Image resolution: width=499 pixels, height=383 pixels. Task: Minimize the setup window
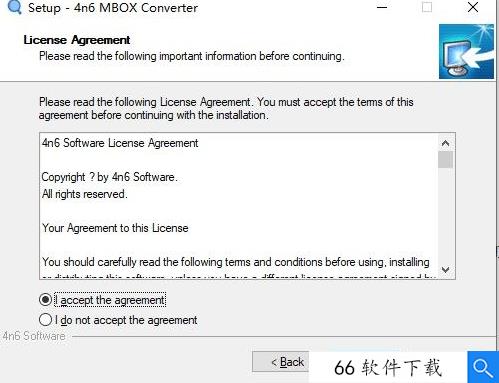pos(382,7)
